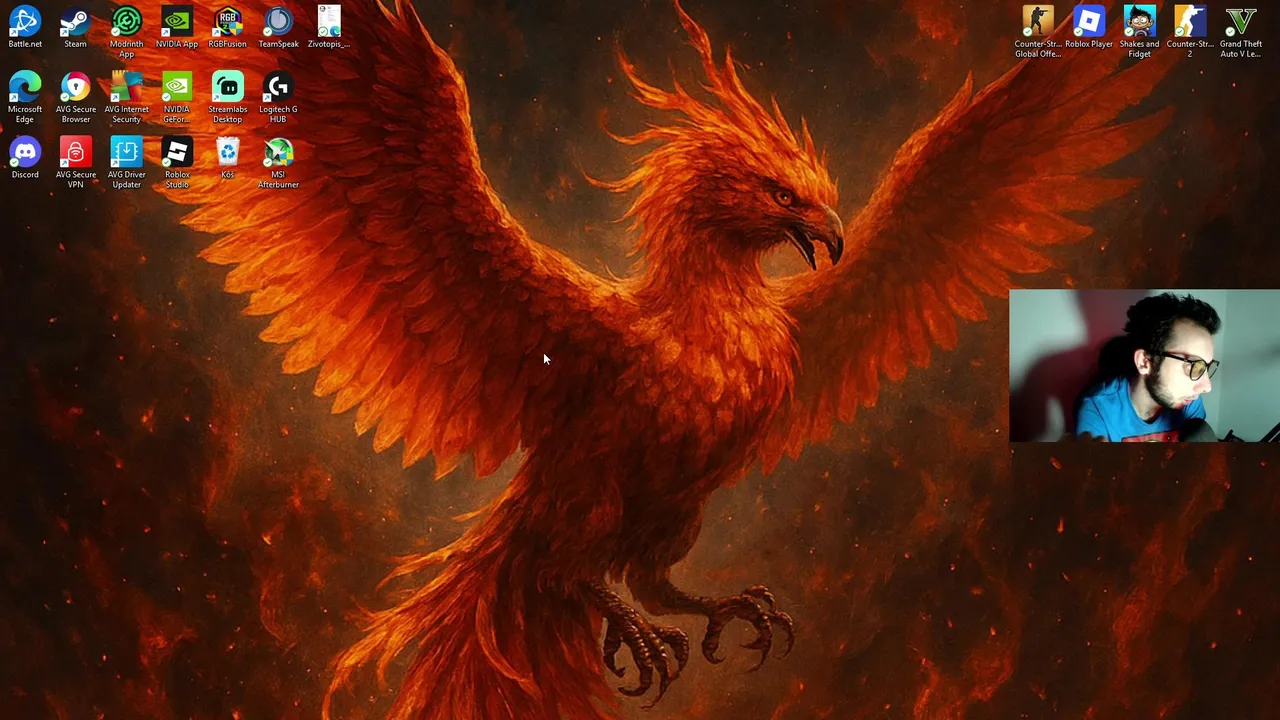The width and height of the screenshot is (1280, 720).
Task: Select Counter-Strike Global Offensive icon
Action: (1038, 32)
